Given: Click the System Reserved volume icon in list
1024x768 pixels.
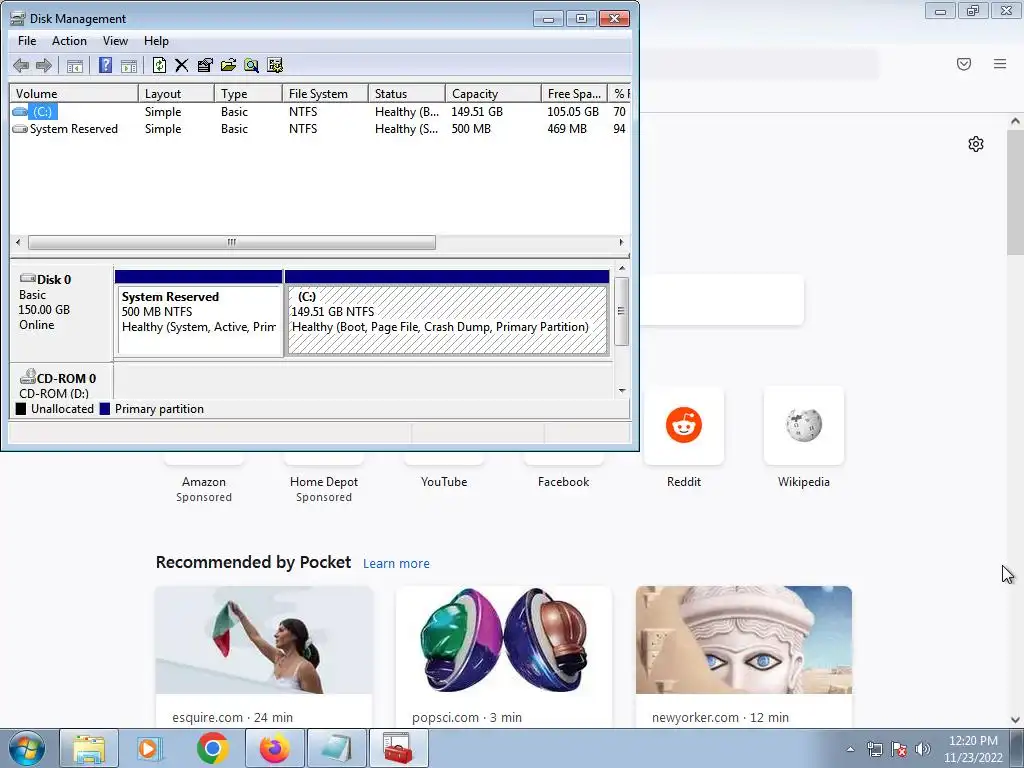Looking at the screenshot, I should coord(20,129).
